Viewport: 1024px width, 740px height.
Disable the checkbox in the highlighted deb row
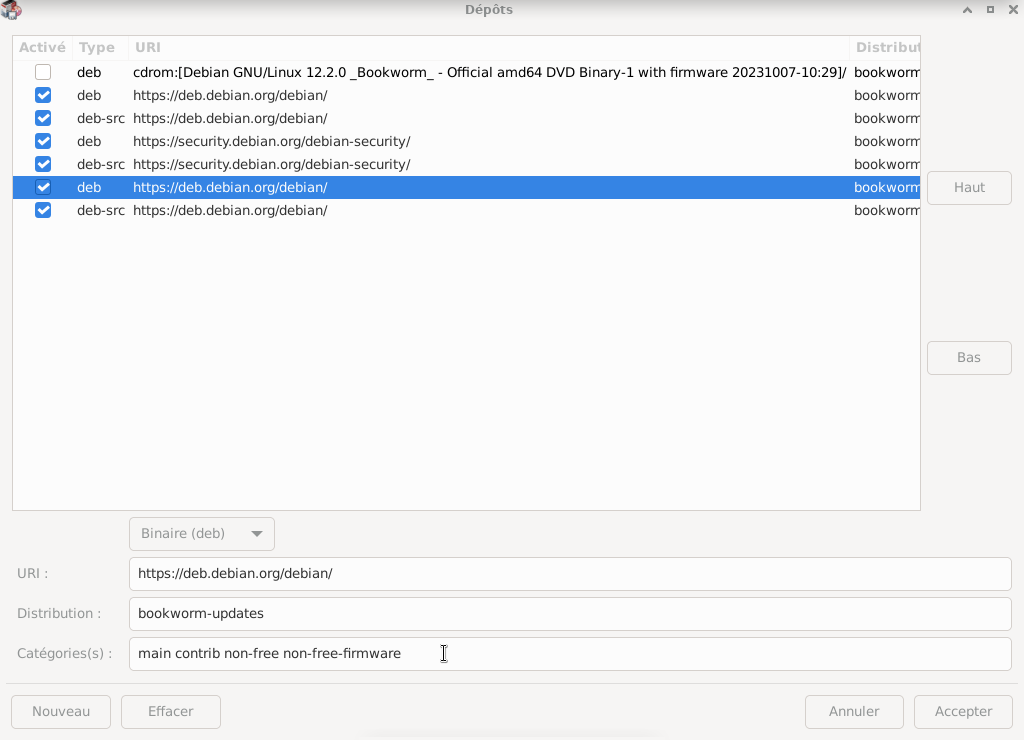coord(43,187)
